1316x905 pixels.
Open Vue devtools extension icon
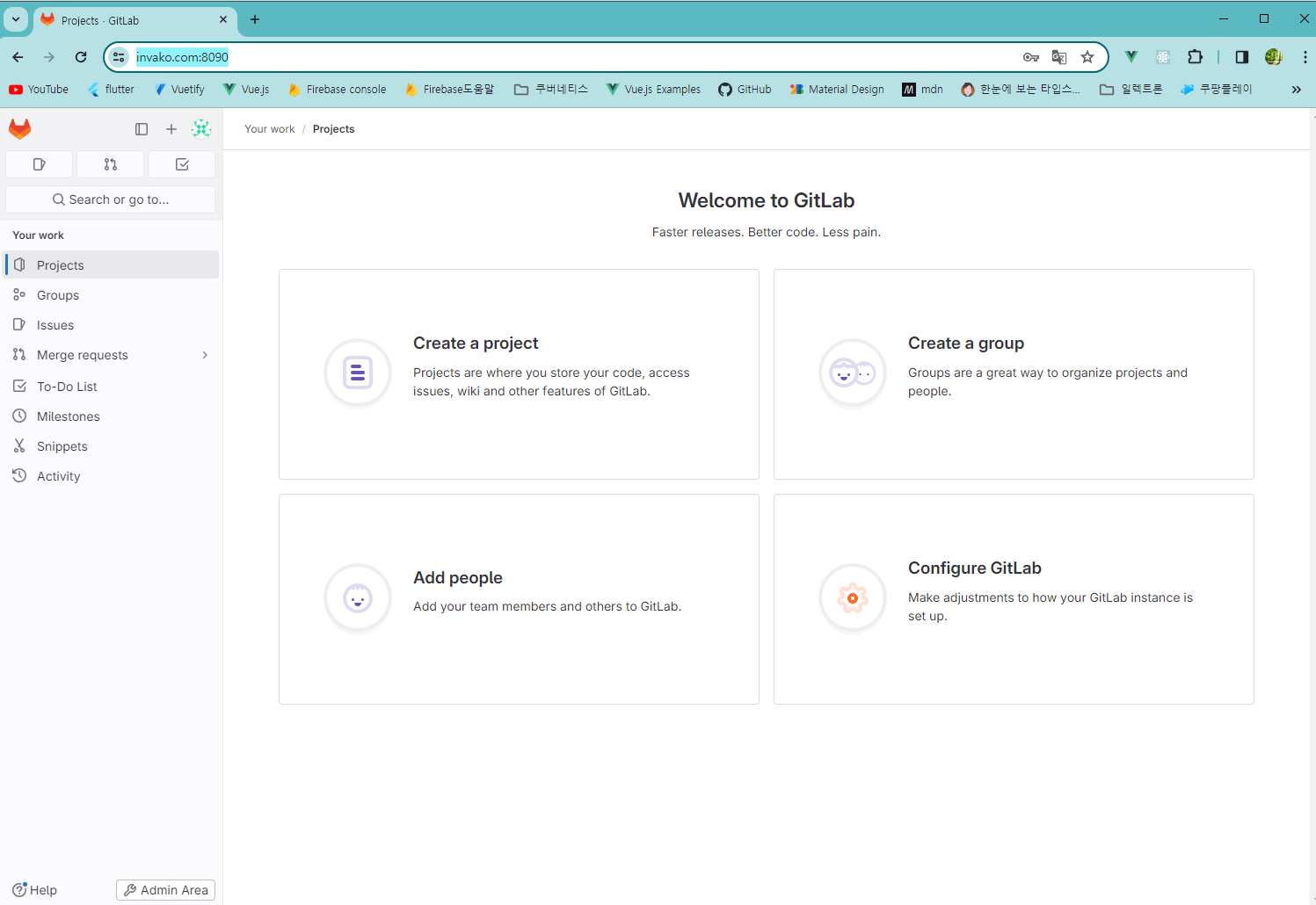(x=1131, y=57)
